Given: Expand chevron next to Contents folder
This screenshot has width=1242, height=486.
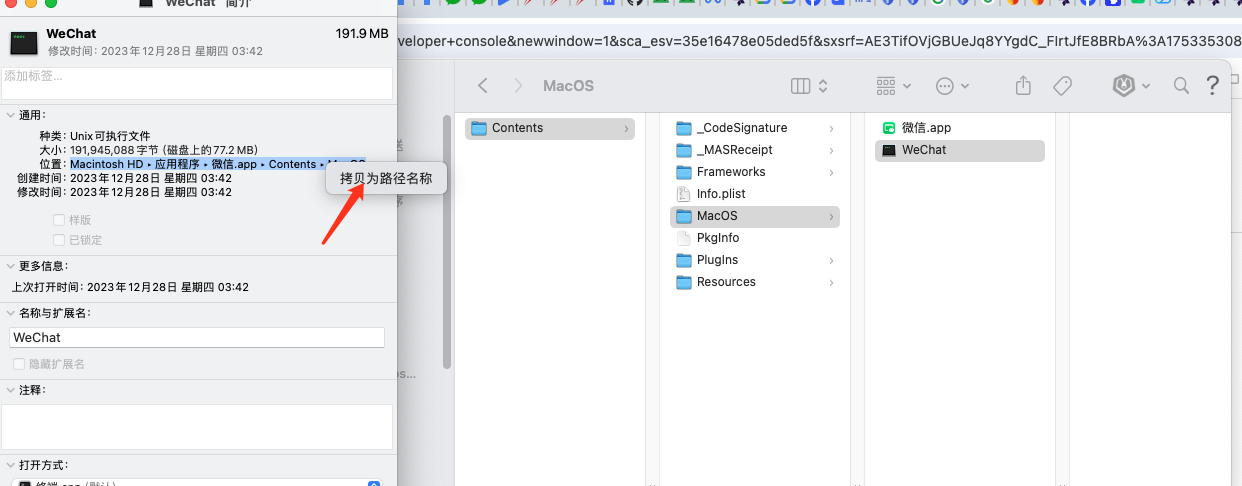Looking at the screenshot, I should (x=626, y=128).
